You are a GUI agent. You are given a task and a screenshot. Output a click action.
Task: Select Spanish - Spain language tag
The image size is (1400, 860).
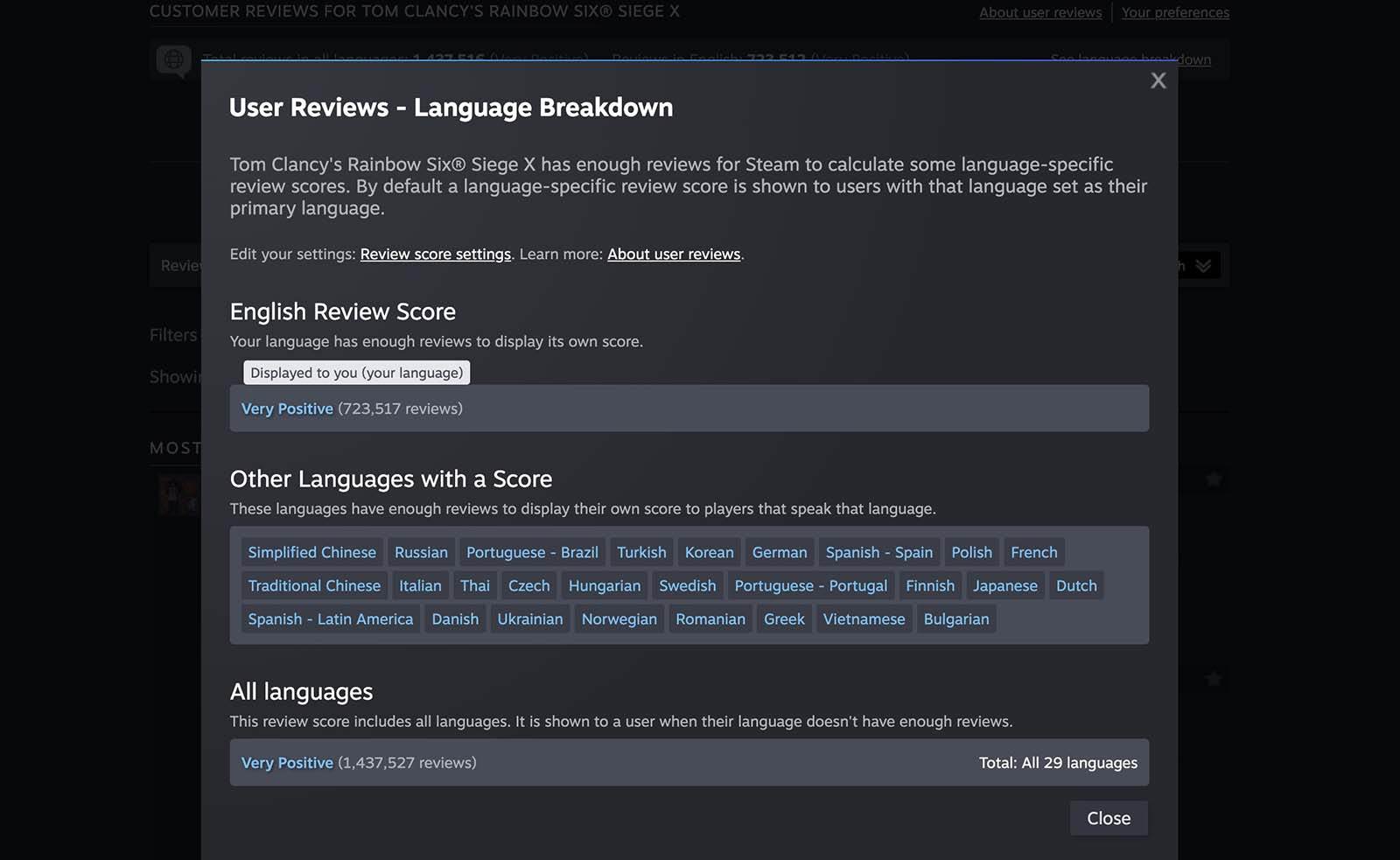point(879,552)
